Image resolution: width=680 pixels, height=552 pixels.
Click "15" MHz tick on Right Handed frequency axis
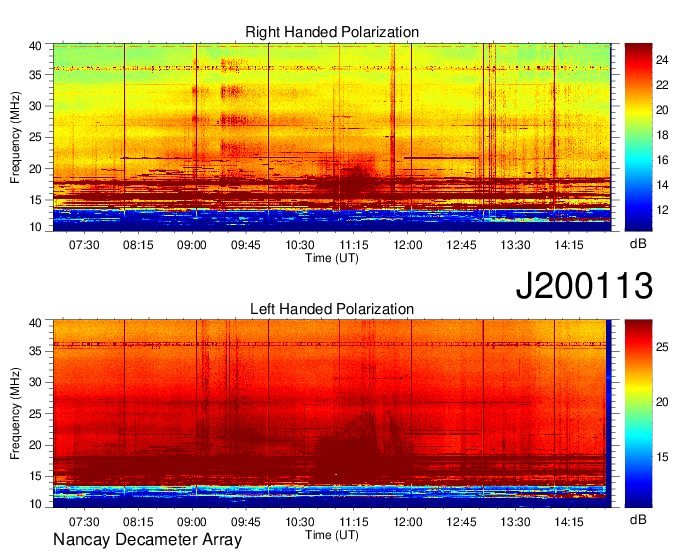click(x=36, y=200)
